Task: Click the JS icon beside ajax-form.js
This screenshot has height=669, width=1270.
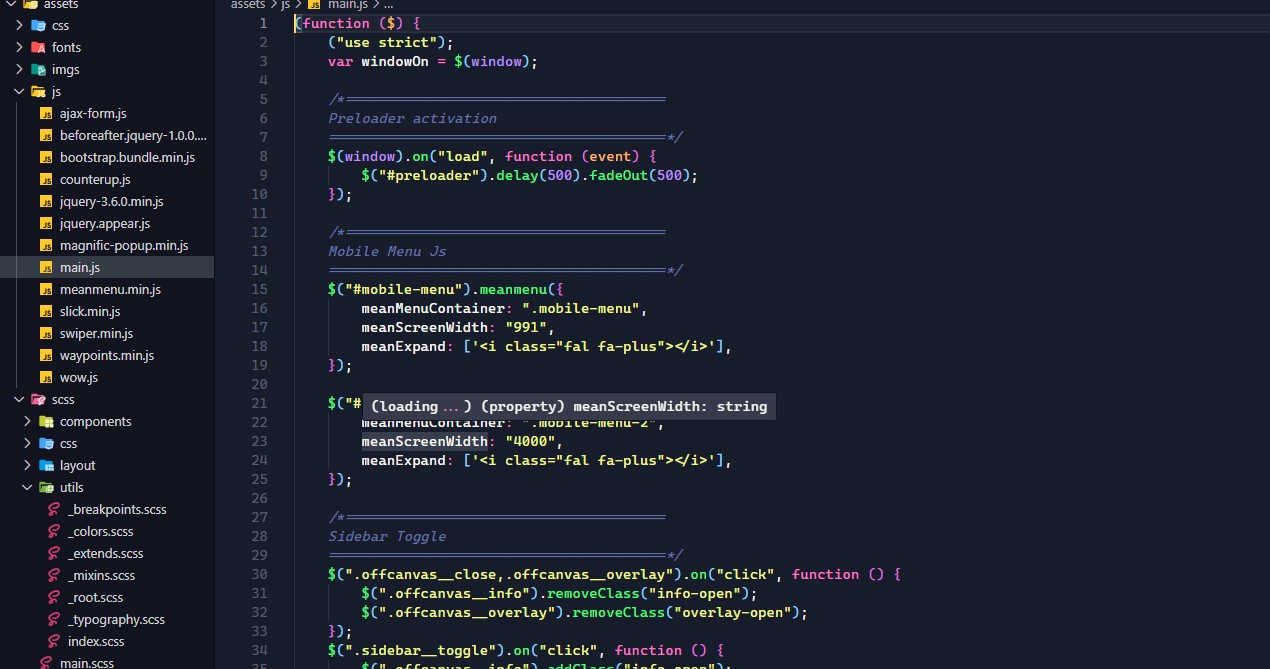Action: pyautogui.click(x=46, y=113)
